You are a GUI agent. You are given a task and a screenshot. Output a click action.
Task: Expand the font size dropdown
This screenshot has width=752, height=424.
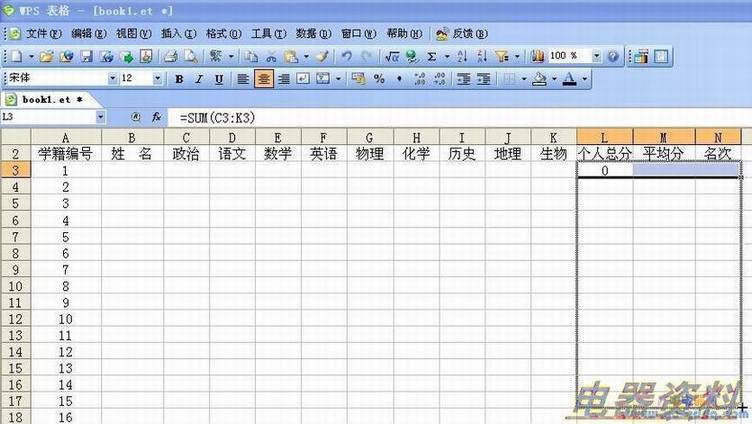(x=157, y=78)
